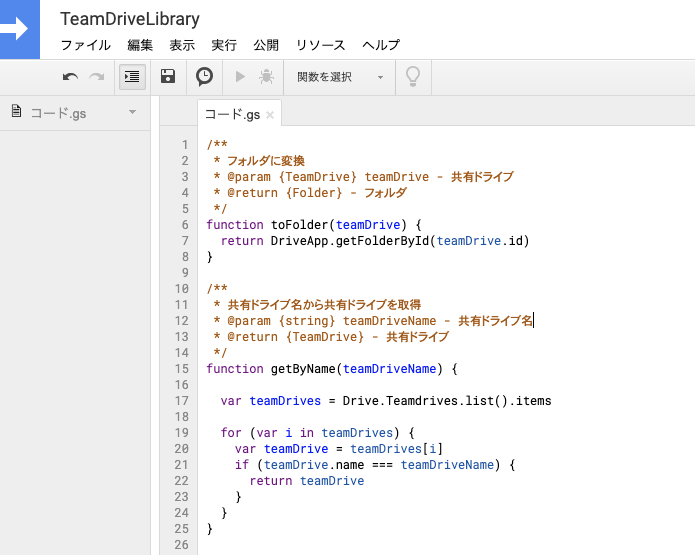Click DriveApp.getFolderById on line 7
Viewport: 695px width, 555px height.
350,241
